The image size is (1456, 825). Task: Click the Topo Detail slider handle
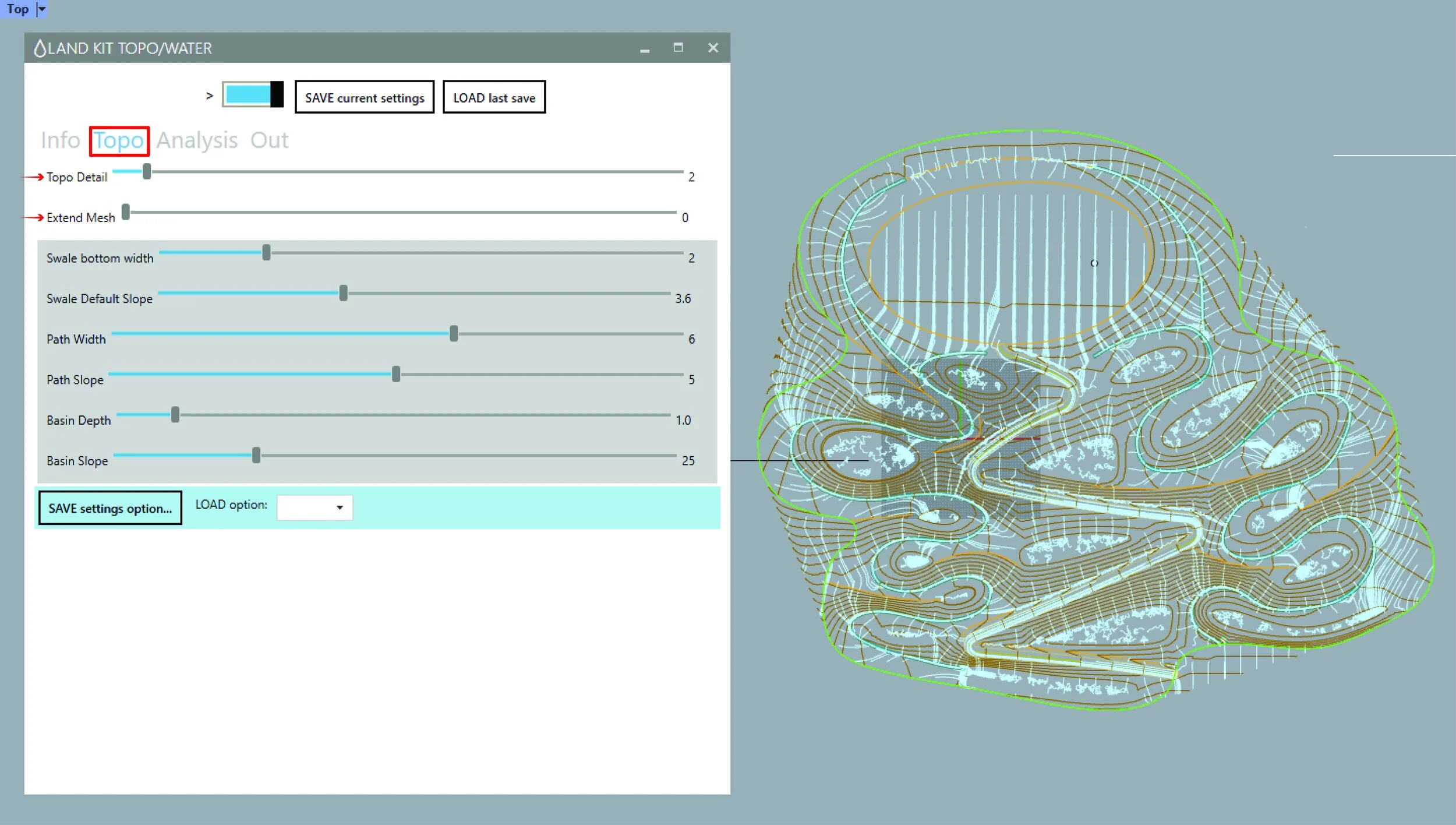pyautogui.click(x=147, y=171)
